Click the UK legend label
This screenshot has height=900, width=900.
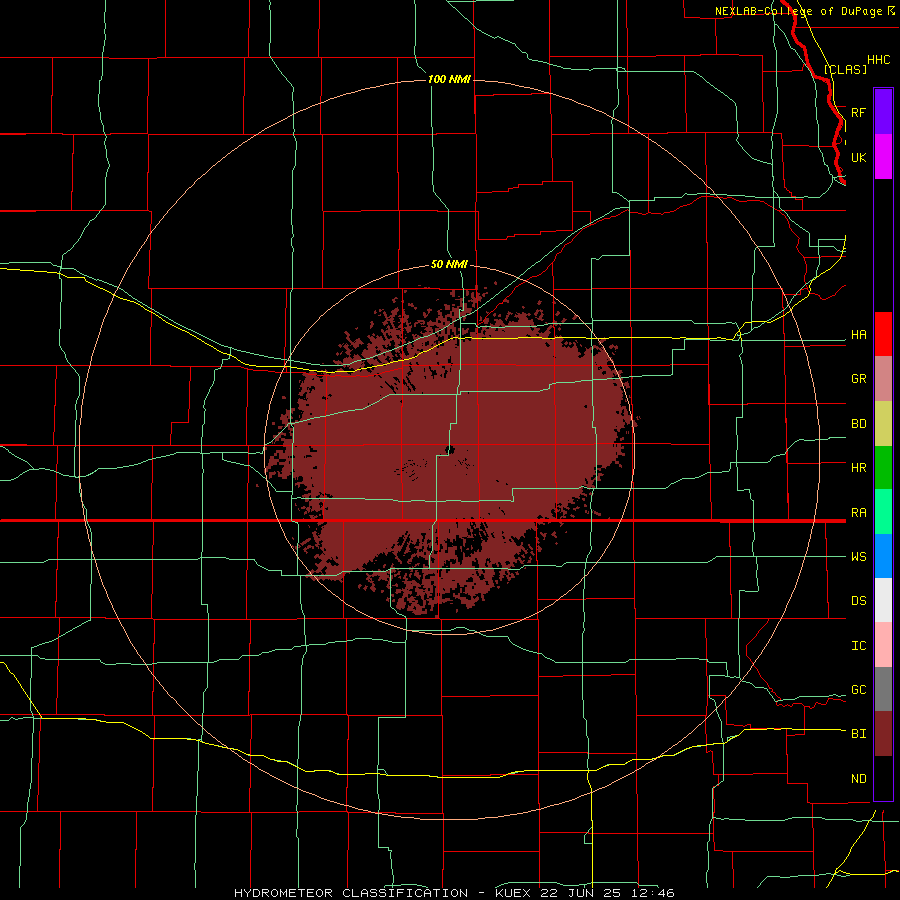[858, 157]
